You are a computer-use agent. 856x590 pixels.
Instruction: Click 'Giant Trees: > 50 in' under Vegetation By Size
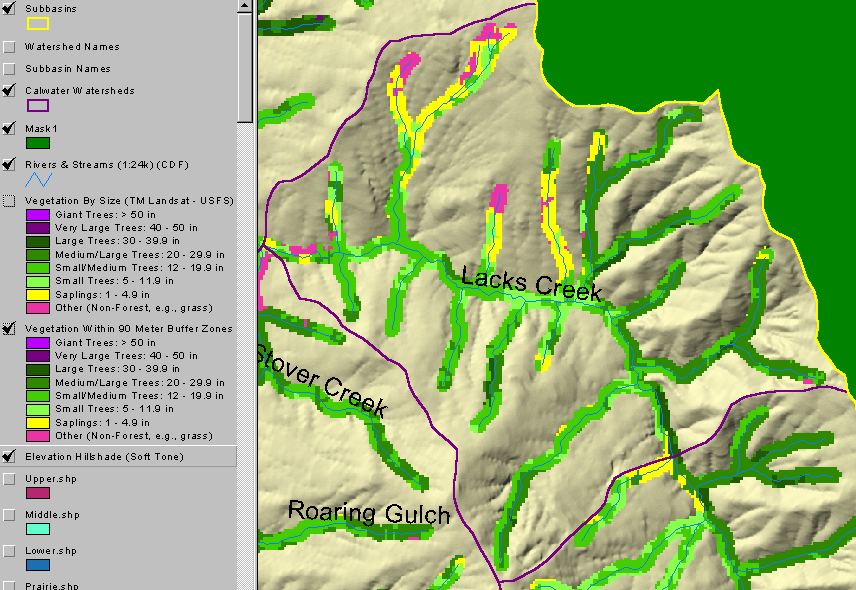(105, 215)
